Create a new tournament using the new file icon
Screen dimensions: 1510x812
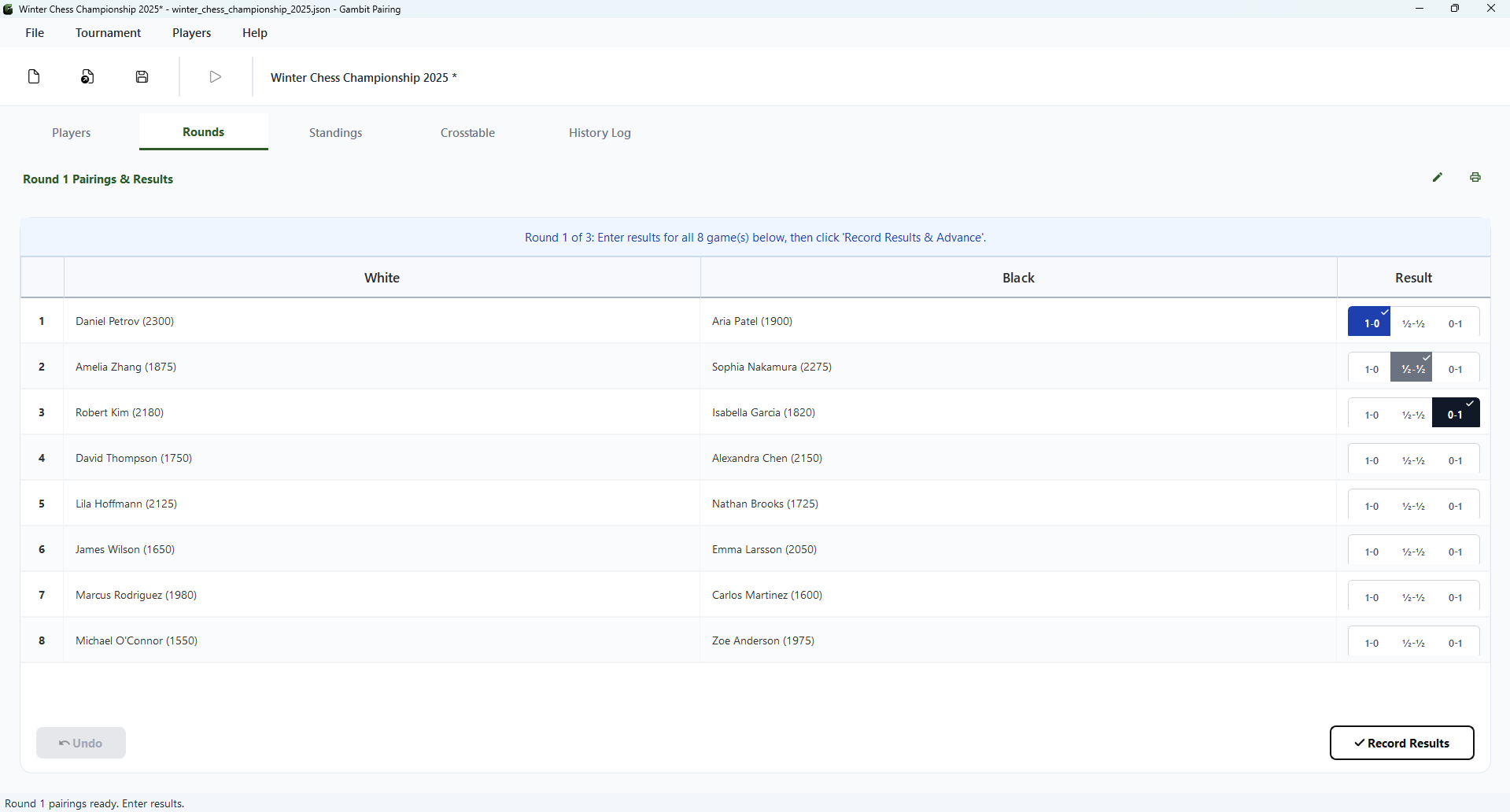coord(34,76)
